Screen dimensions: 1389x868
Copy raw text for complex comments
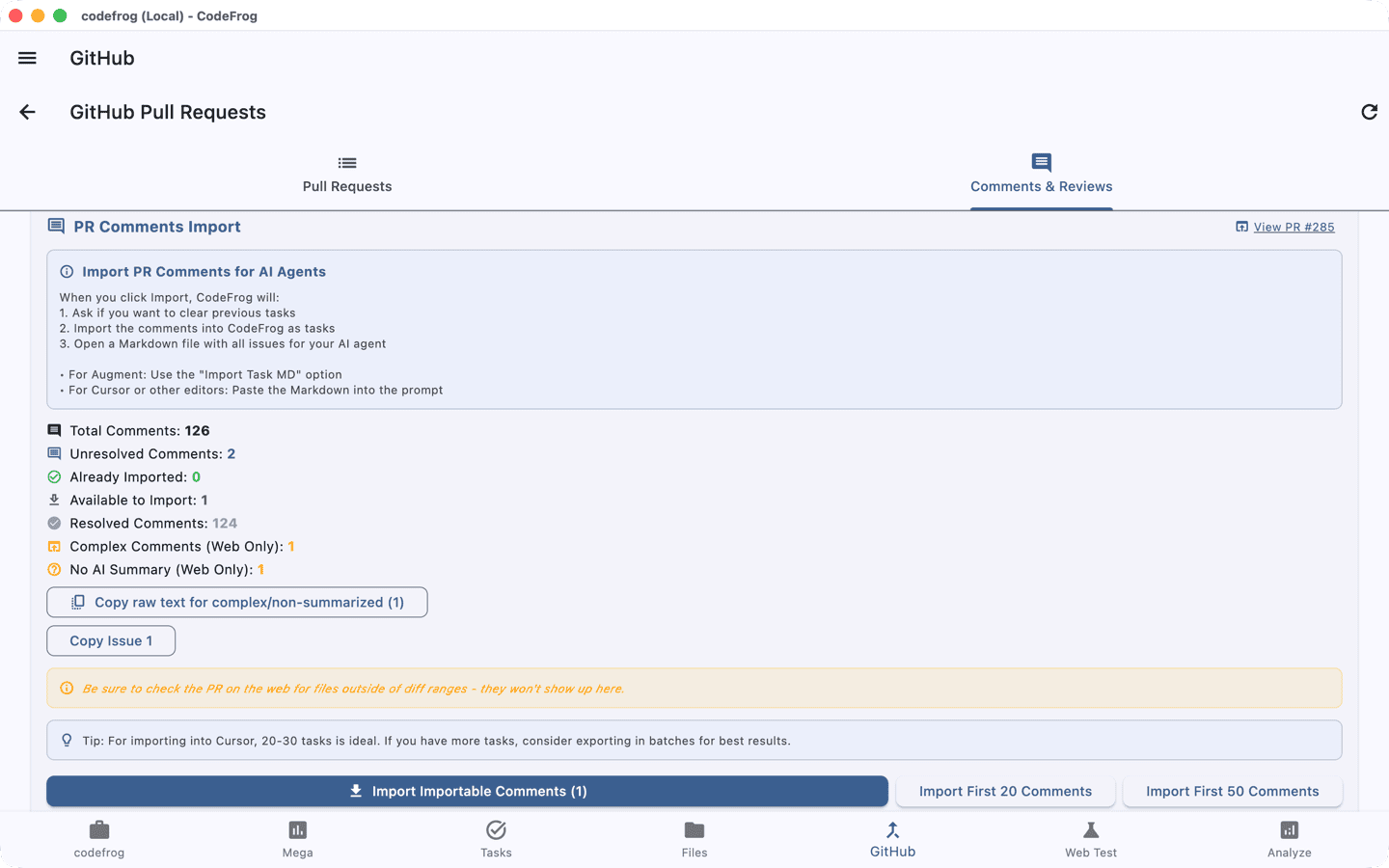click(236, 602)
